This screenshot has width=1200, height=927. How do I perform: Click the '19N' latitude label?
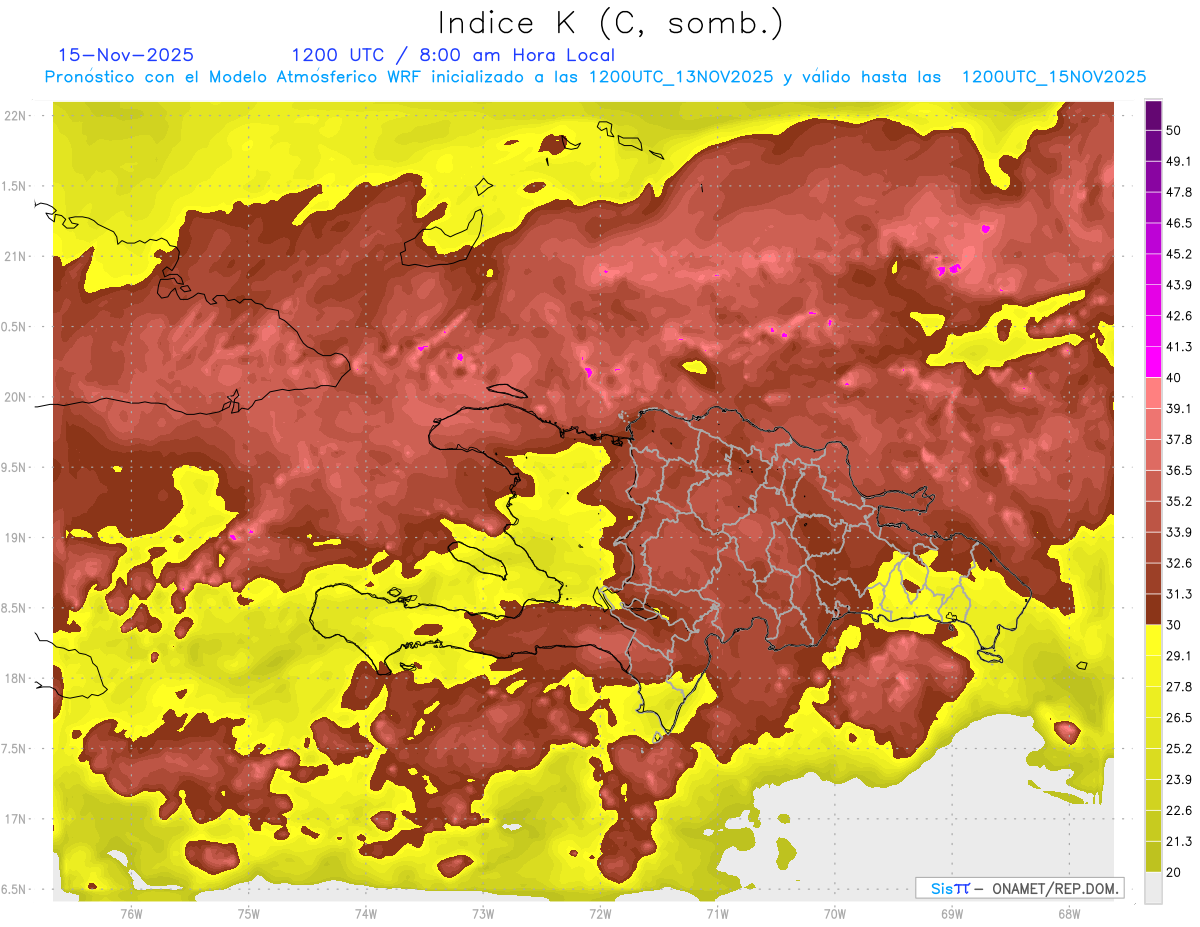[17, 538]
